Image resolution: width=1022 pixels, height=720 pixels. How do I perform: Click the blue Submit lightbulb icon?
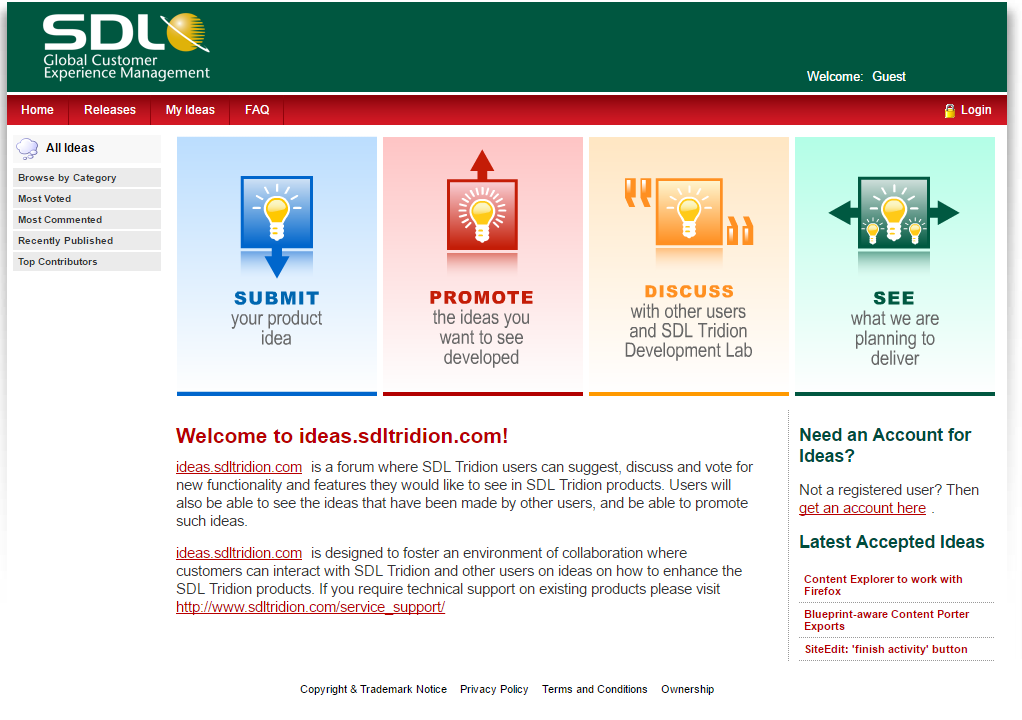coord(277,225)
